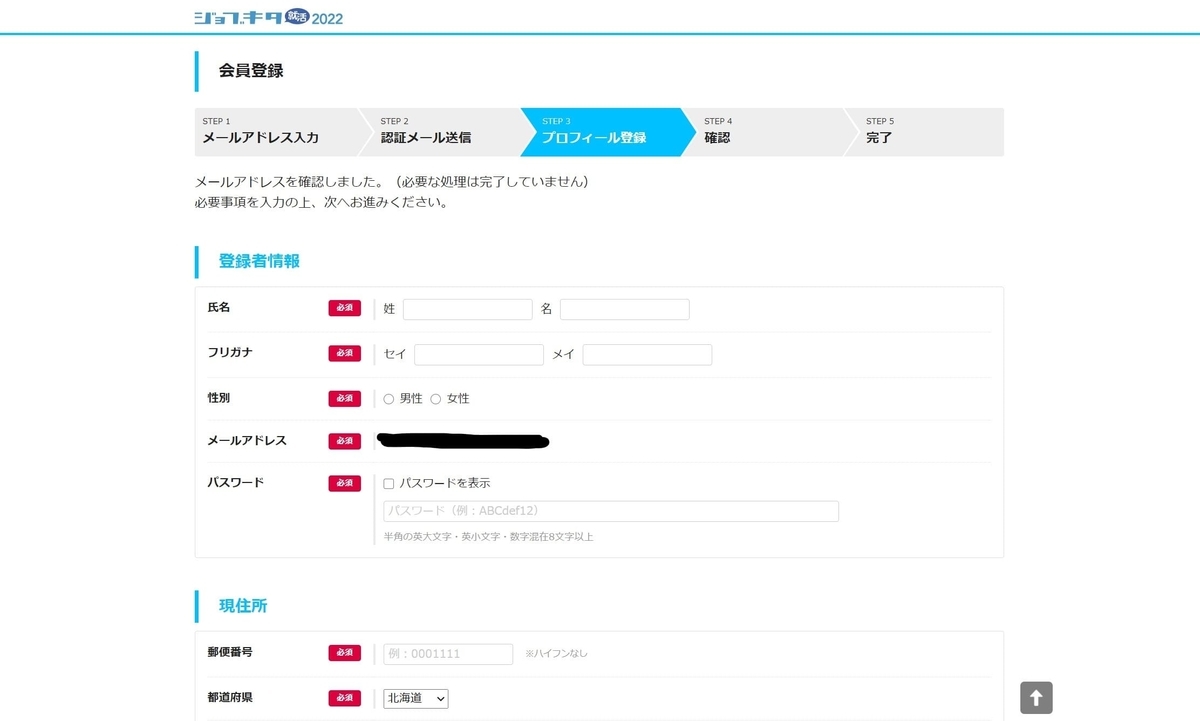Click the scroll-to-top arrow button
Screen dimensions: 1200x721
point(1036,698)
